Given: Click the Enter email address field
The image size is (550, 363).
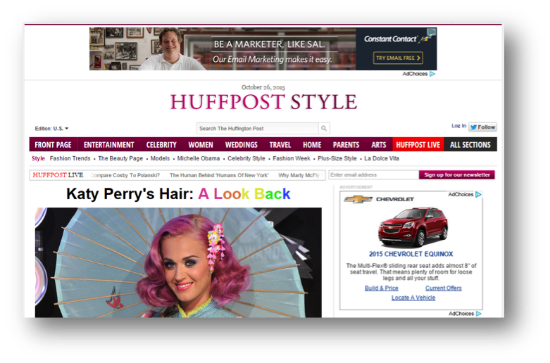Looking at the screenshot, I should click(374, 175).
